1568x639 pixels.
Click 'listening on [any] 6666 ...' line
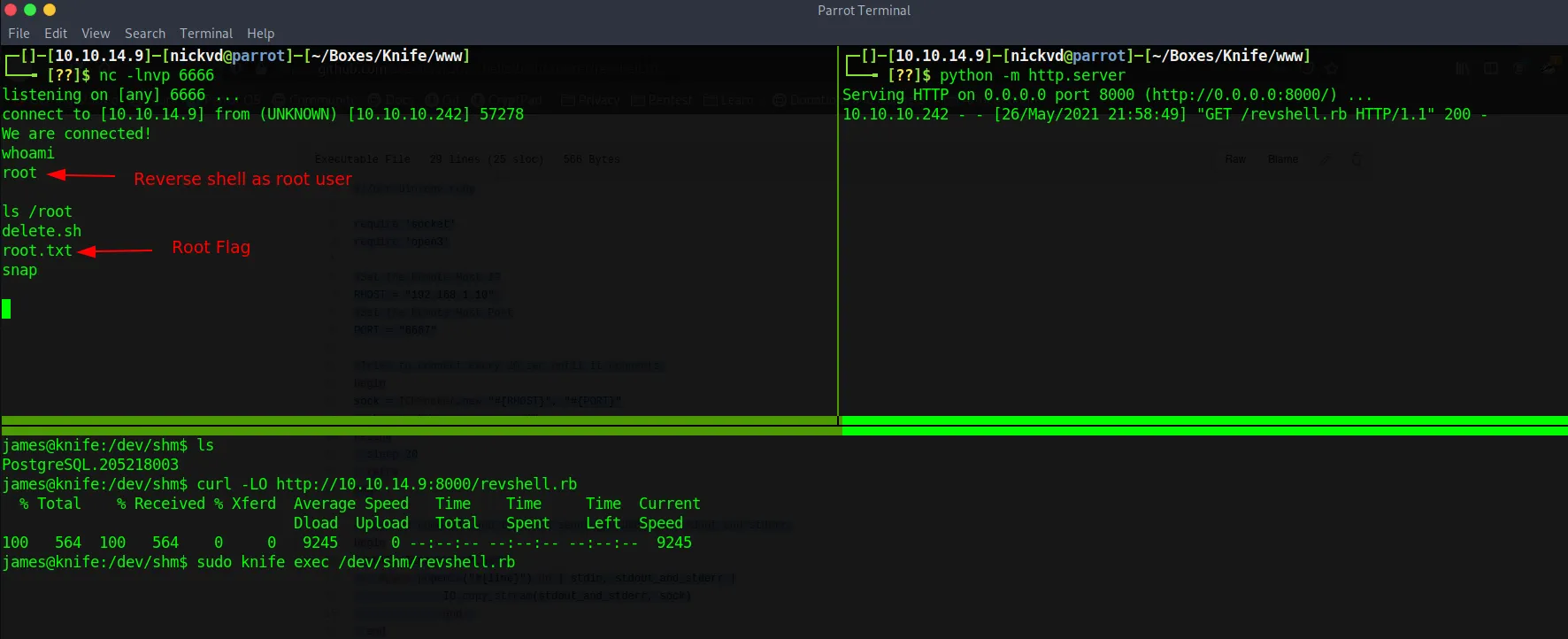click(121, 95)
